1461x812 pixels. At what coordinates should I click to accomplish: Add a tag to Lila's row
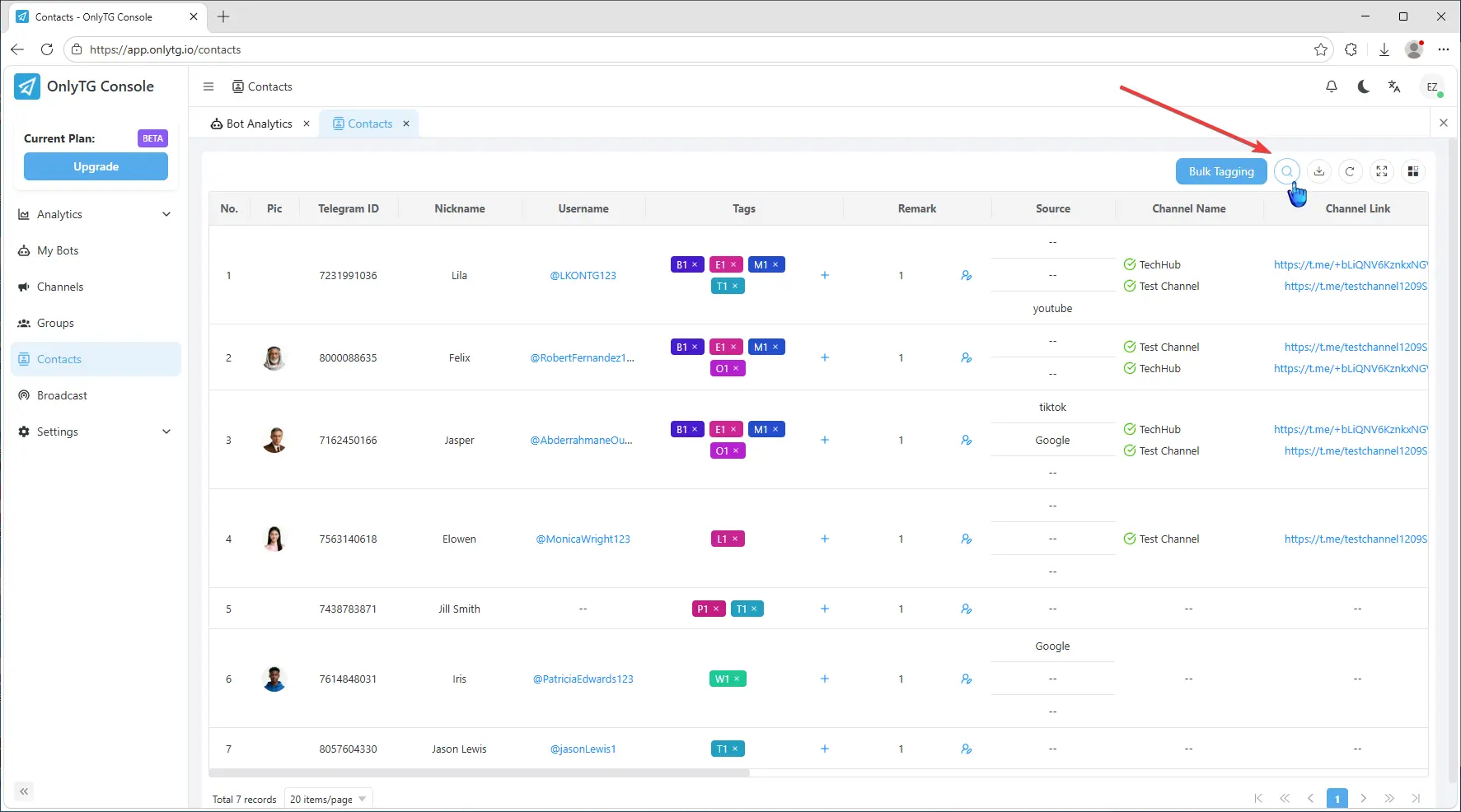pos(824,275)
